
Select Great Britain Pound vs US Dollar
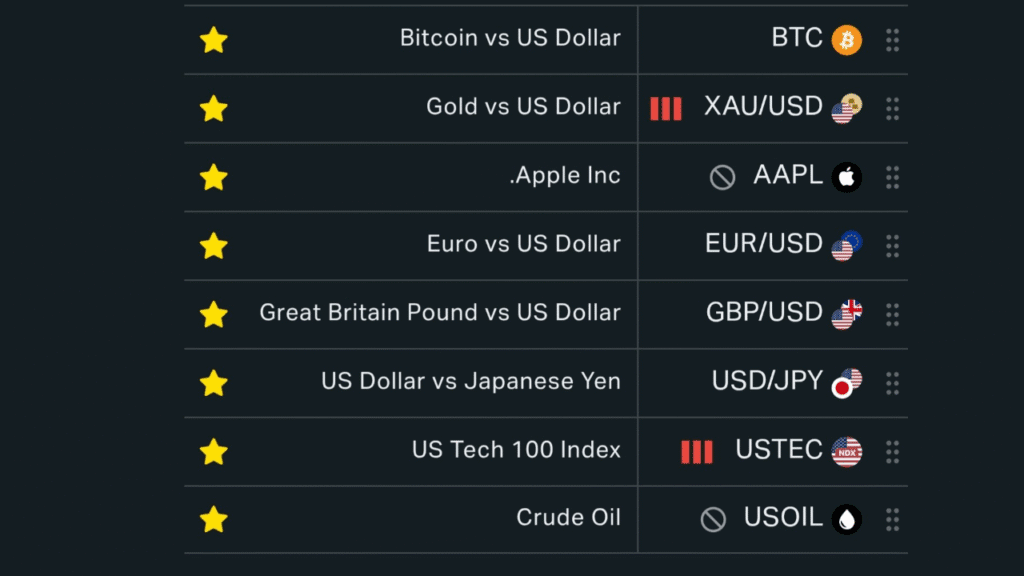click(x=440, y=312)
